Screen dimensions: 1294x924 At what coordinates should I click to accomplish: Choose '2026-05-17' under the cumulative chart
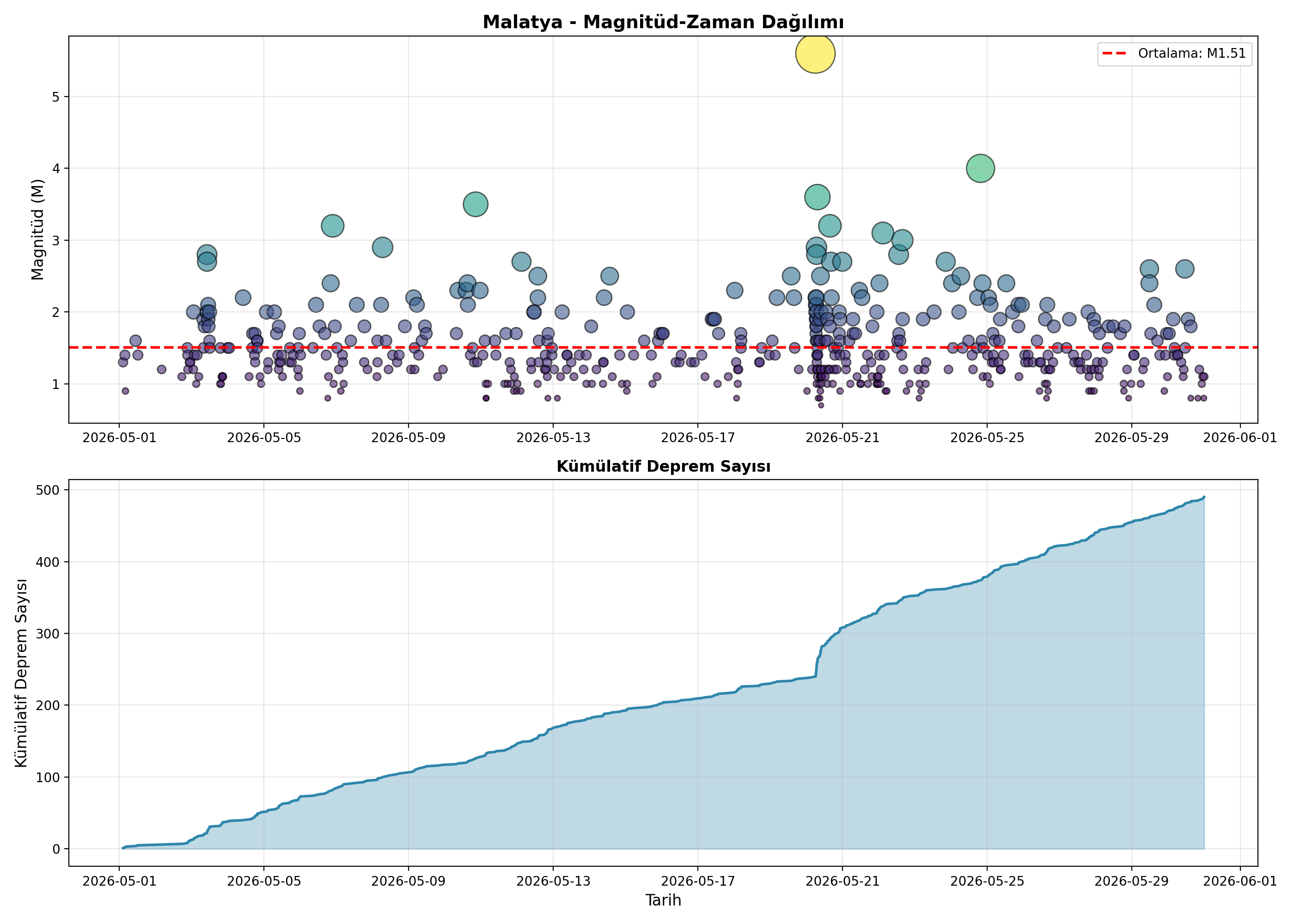698,881
